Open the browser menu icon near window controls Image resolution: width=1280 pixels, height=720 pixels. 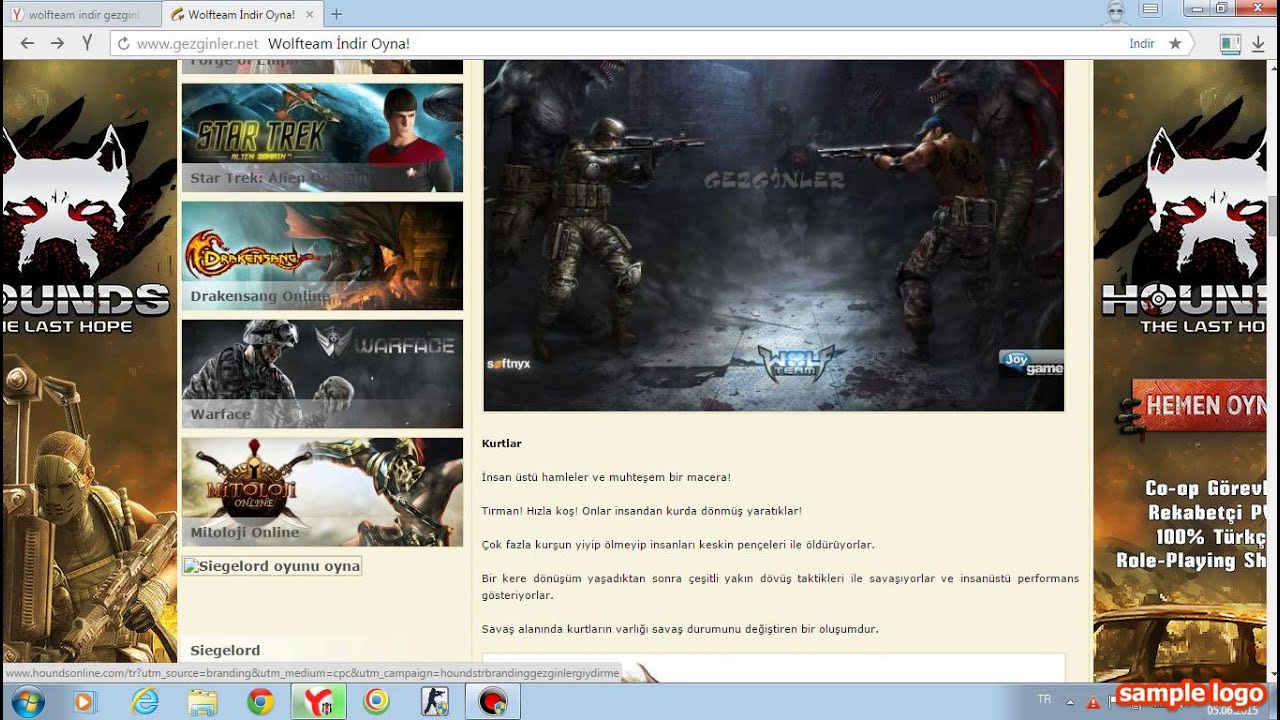click(x=1151, y=9)
